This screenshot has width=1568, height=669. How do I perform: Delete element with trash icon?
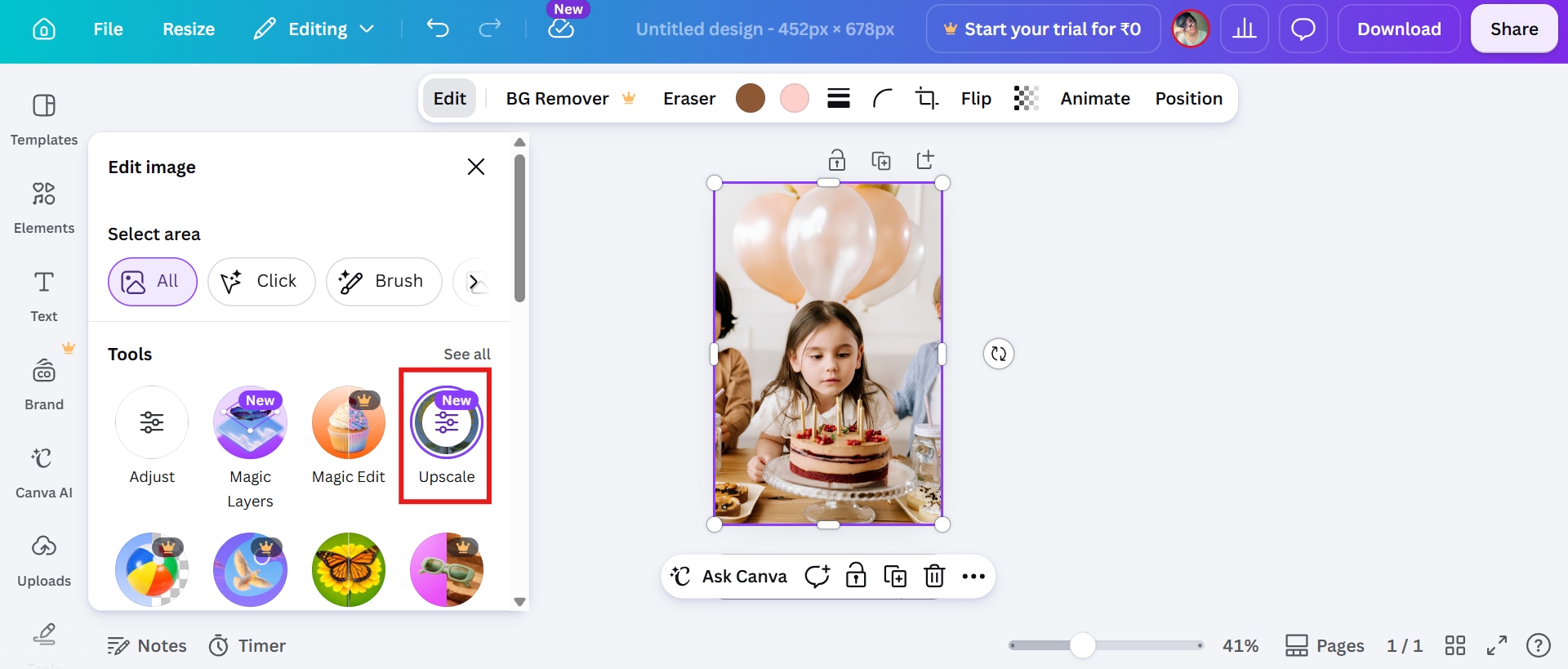click(934, 577)
